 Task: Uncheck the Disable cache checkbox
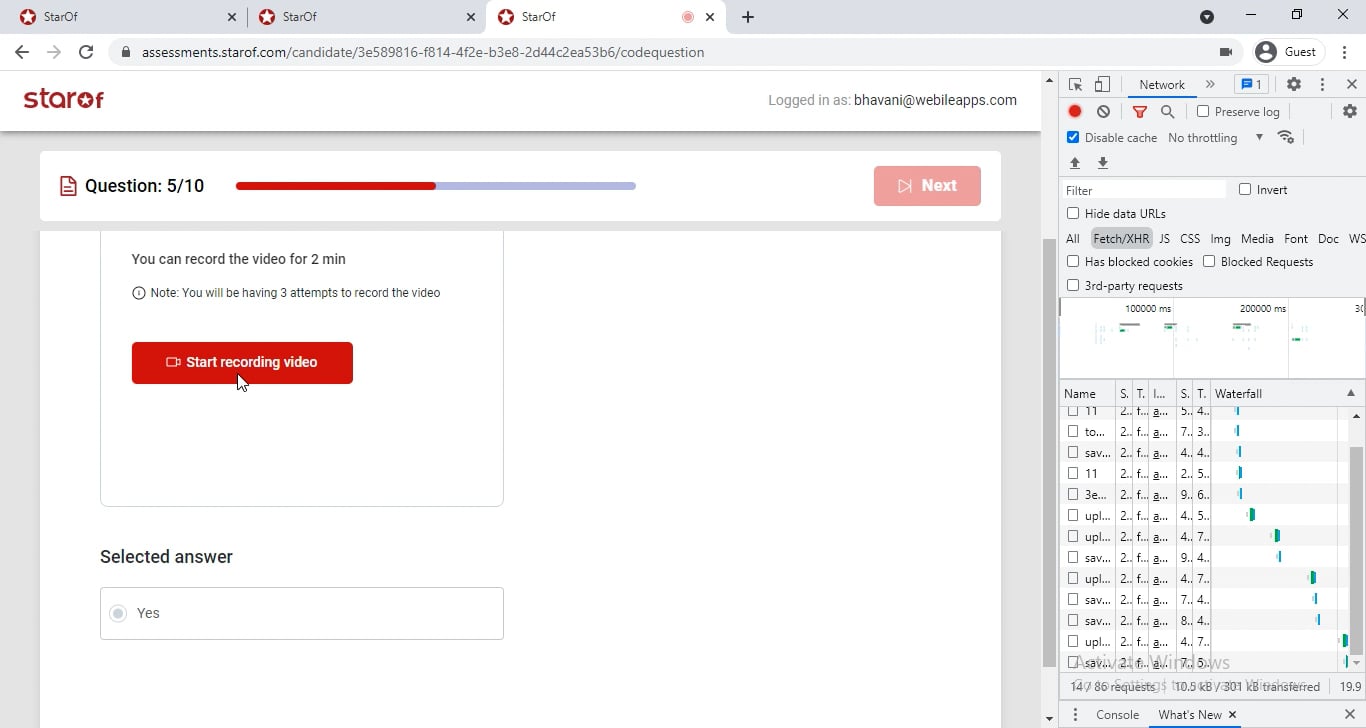1073,138
